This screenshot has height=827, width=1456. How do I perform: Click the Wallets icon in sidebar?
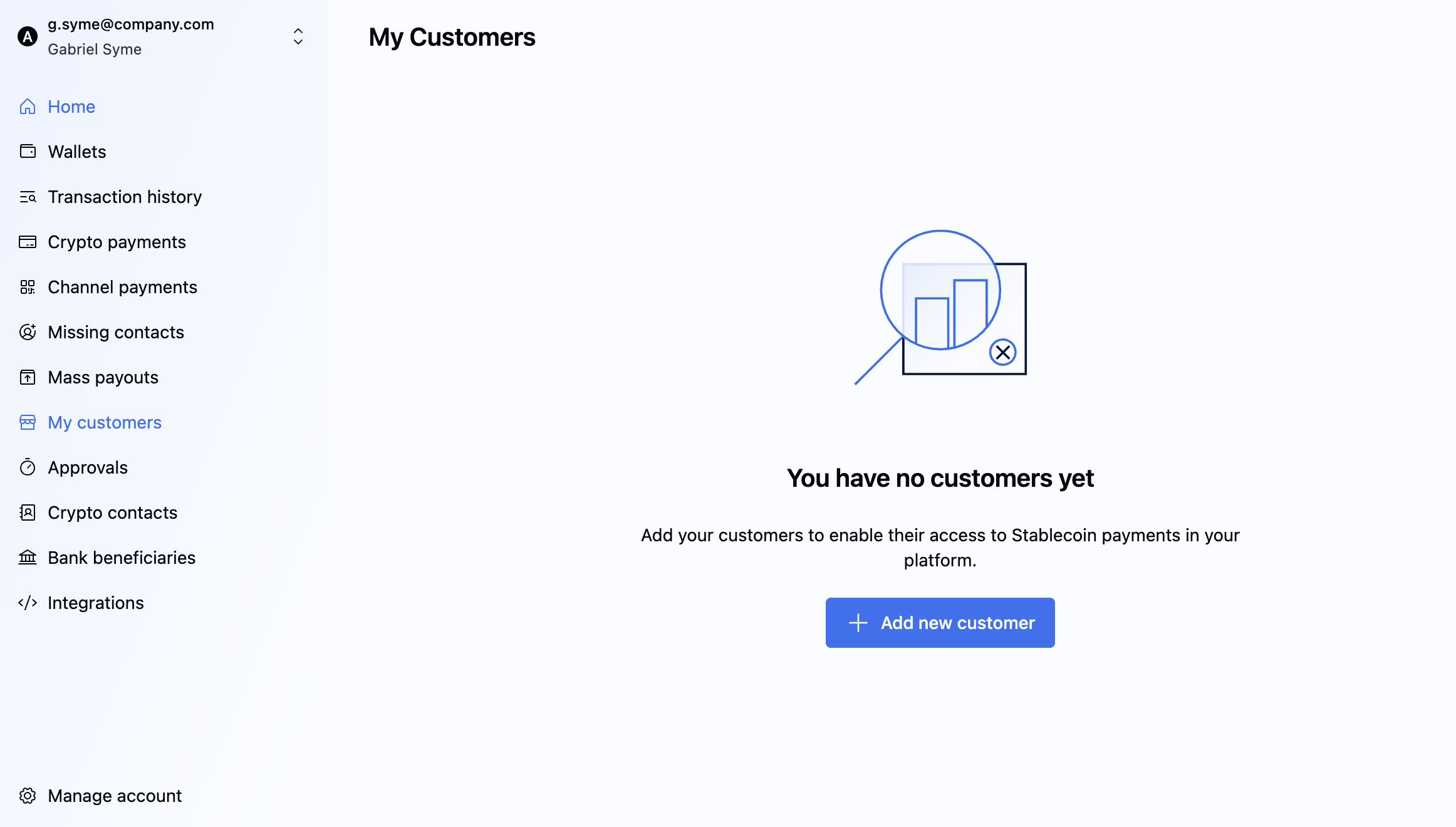tap(28, 152)
